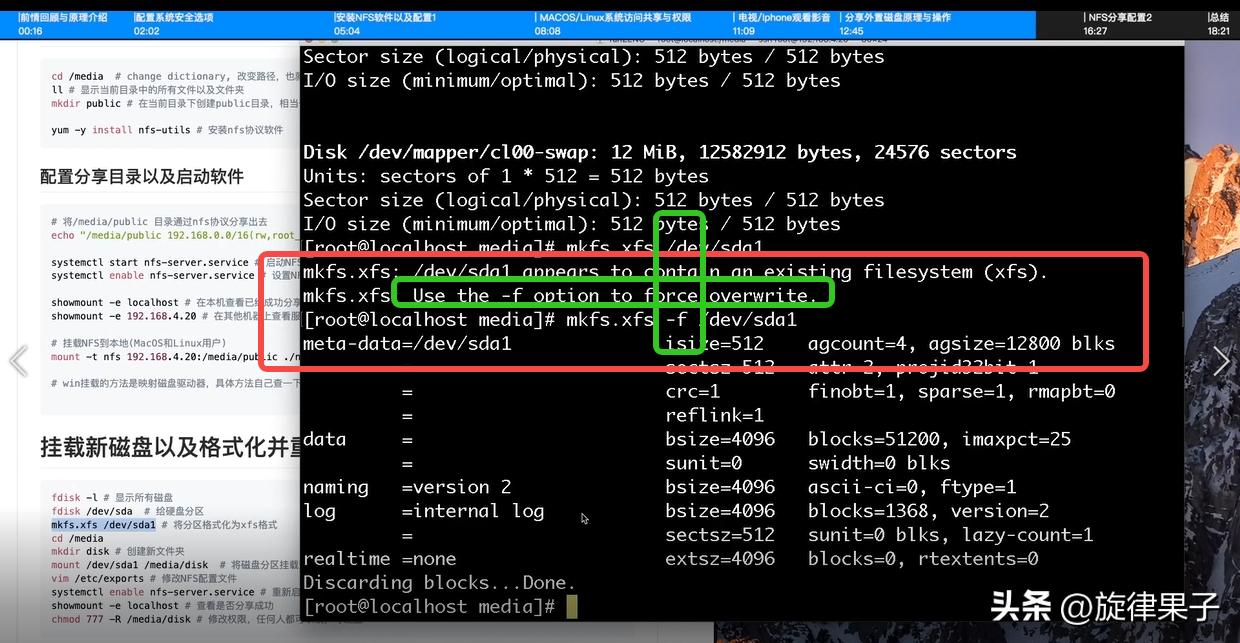
Task: Click the mkdir disk line in document
Action: pos(118,552)
